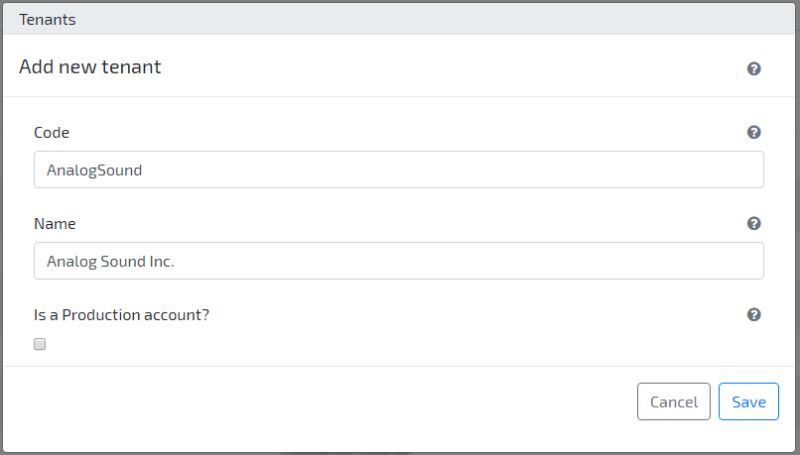Focus the Code input containing AnalogSound
Image resolution: width=800 pixels, height=455 pixels.
point(398,169)
